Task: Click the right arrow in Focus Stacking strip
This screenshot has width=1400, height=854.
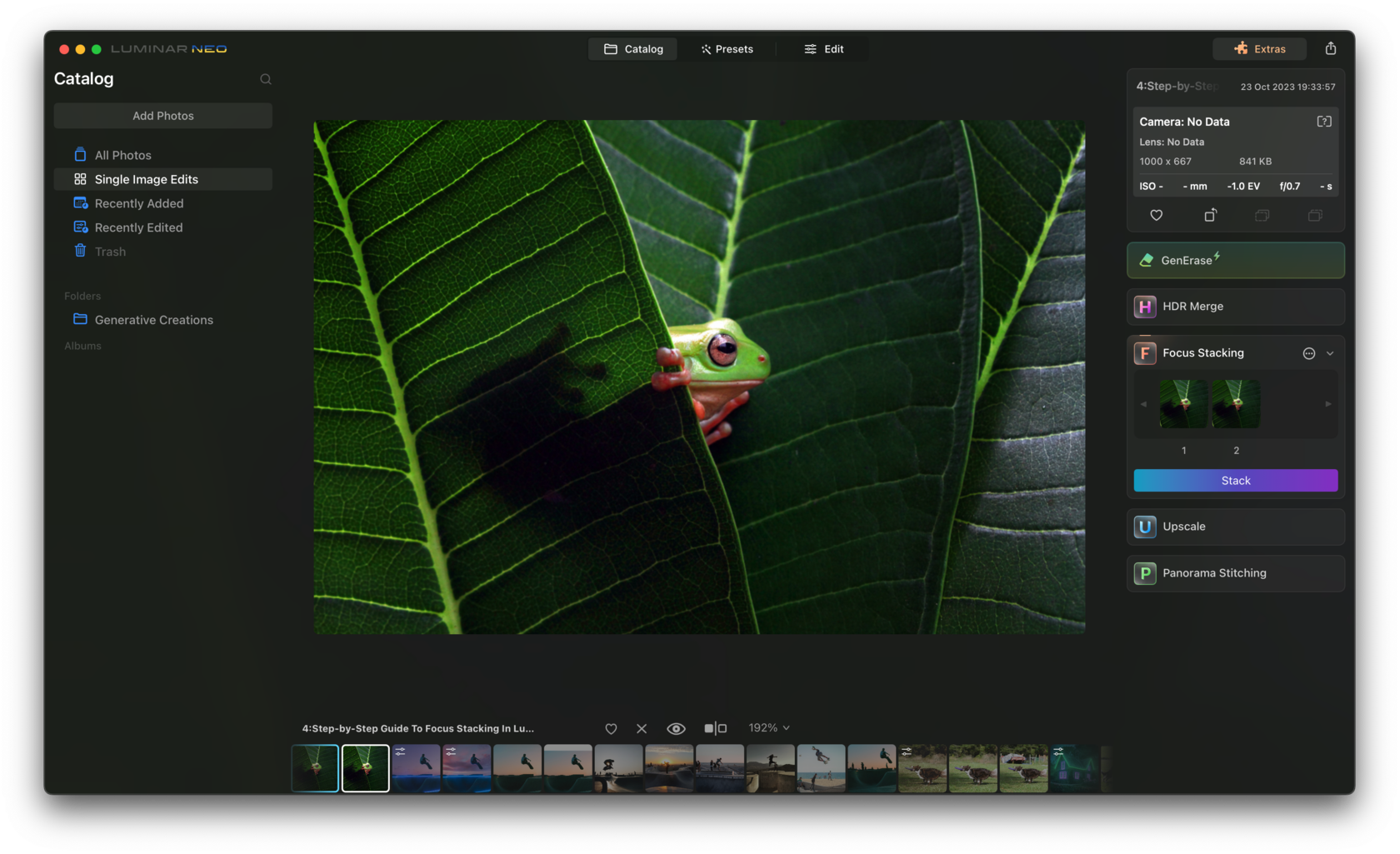Action: point(1328,403)
